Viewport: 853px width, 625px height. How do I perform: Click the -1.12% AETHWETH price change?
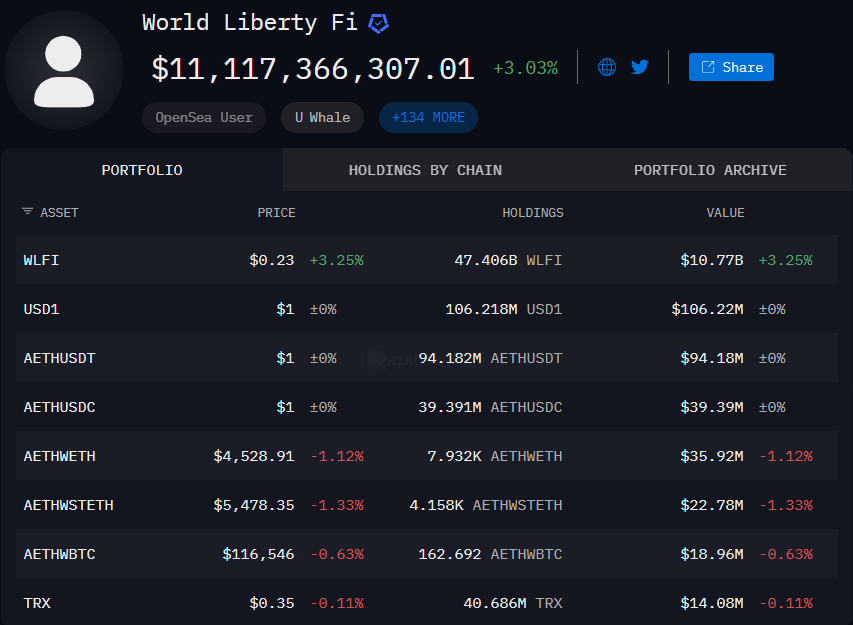(x=337, y=456)
